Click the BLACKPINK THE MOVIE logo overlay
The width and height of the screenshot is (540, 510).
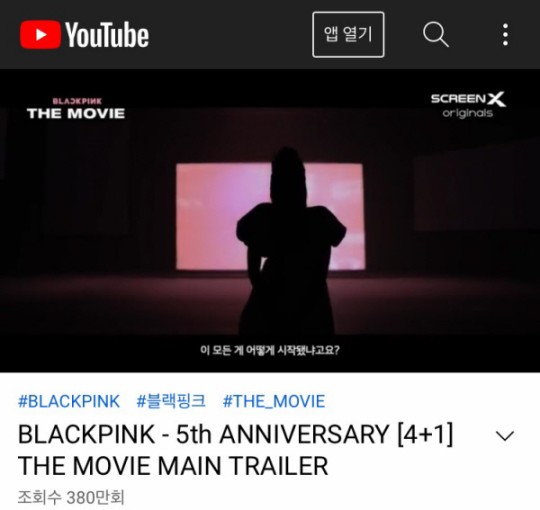pyautogui.click(x=76, y=108)
